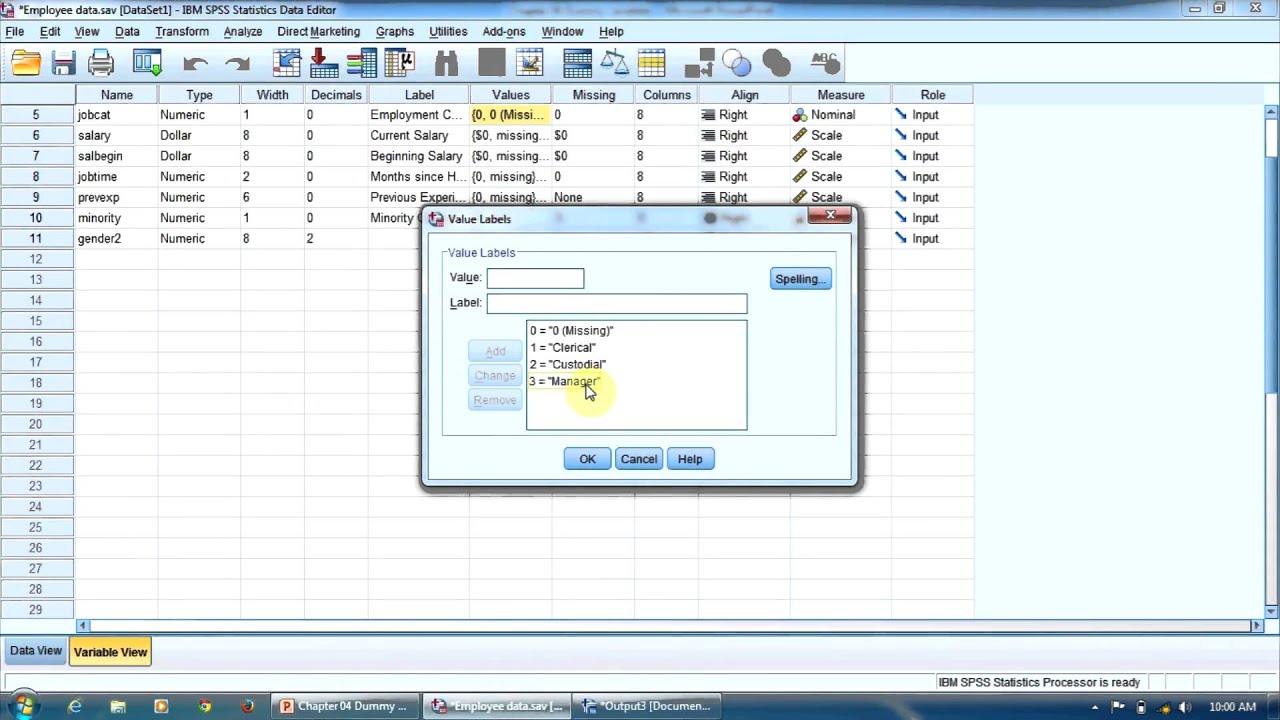Click the Right align cell for jobtime
The height and width of the screenshot is (720, 1280).
(744, 177)
